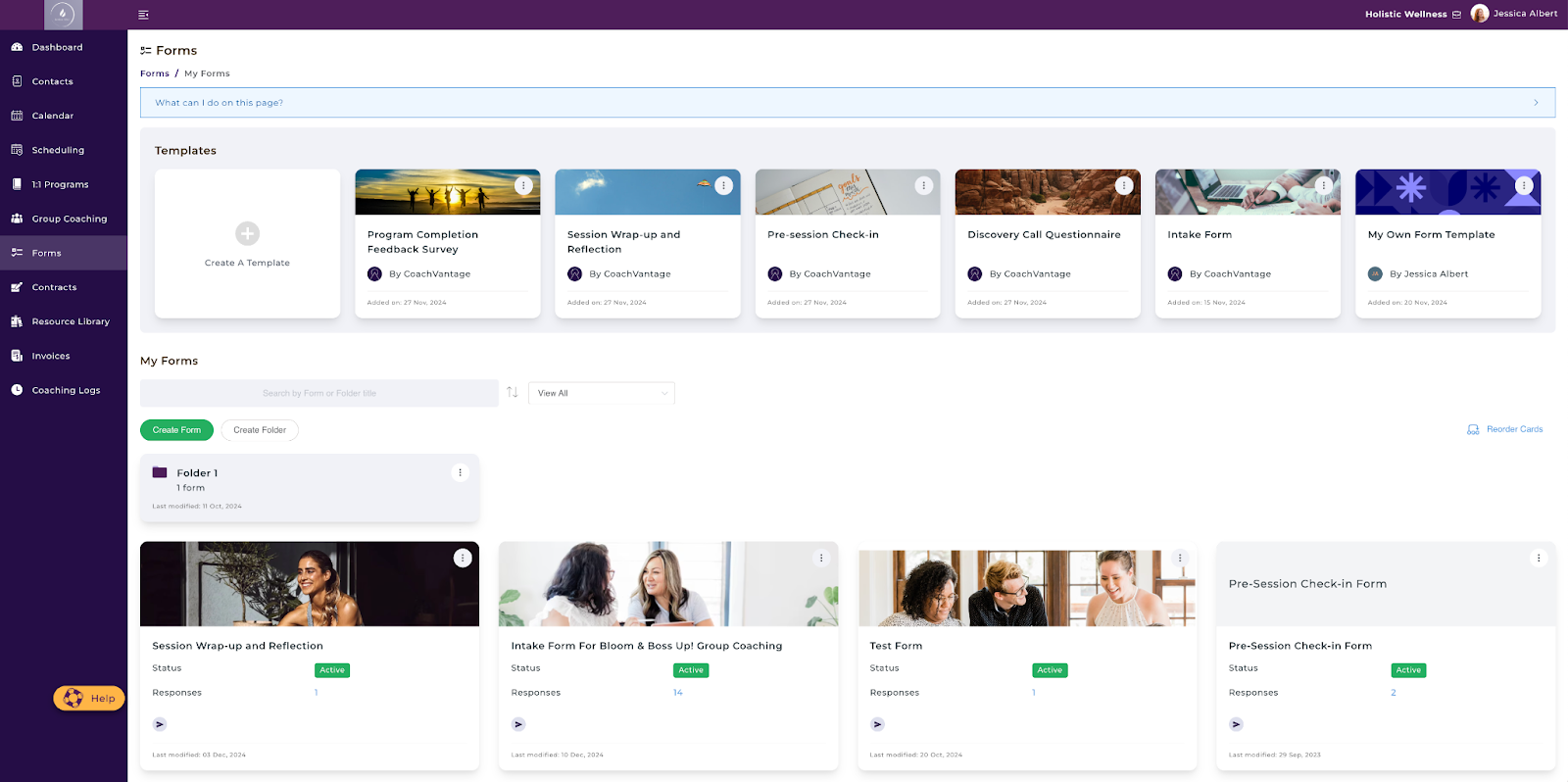Open the View All filter dropdown

point(601,393)
